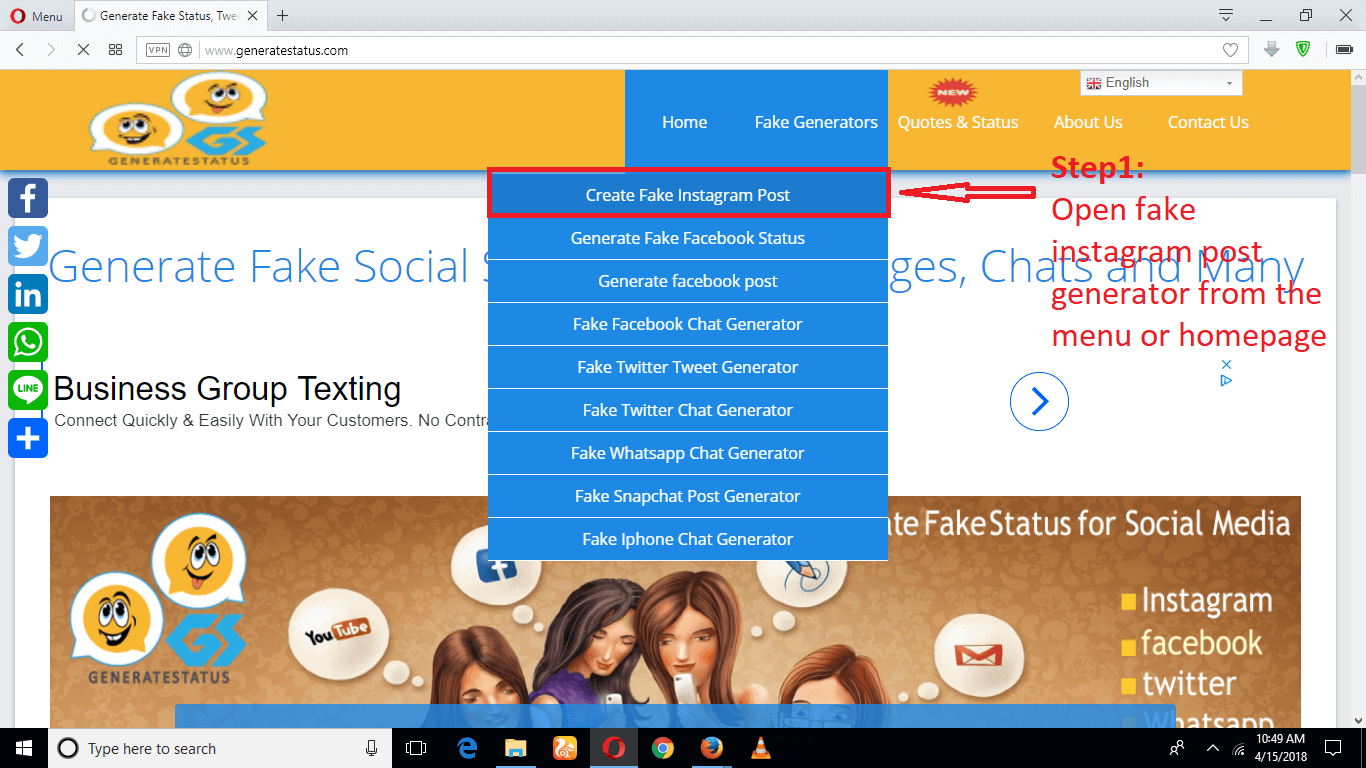Open Opera Menu button

[x=36, y=16]
